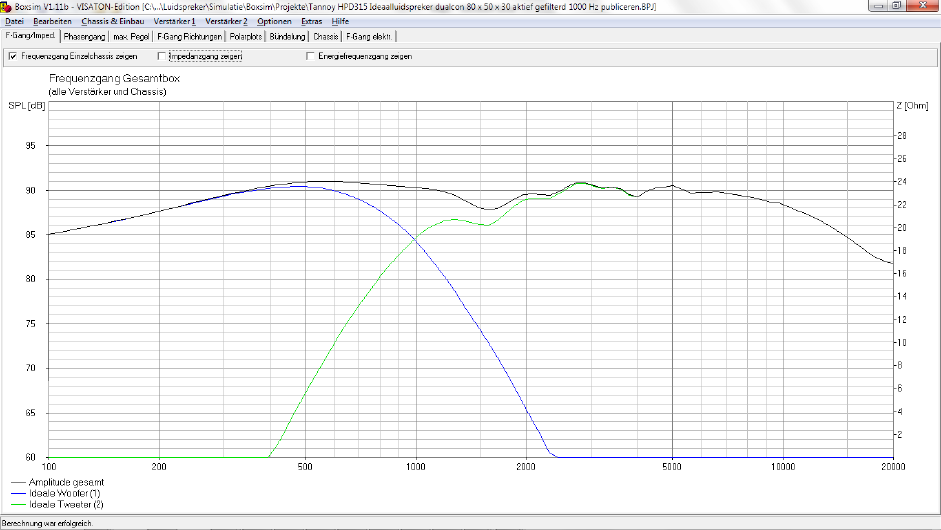The height and width of the screenshot is (530, 941).
Task: Click the Z [Ohm] axis label
Action: 912,106
